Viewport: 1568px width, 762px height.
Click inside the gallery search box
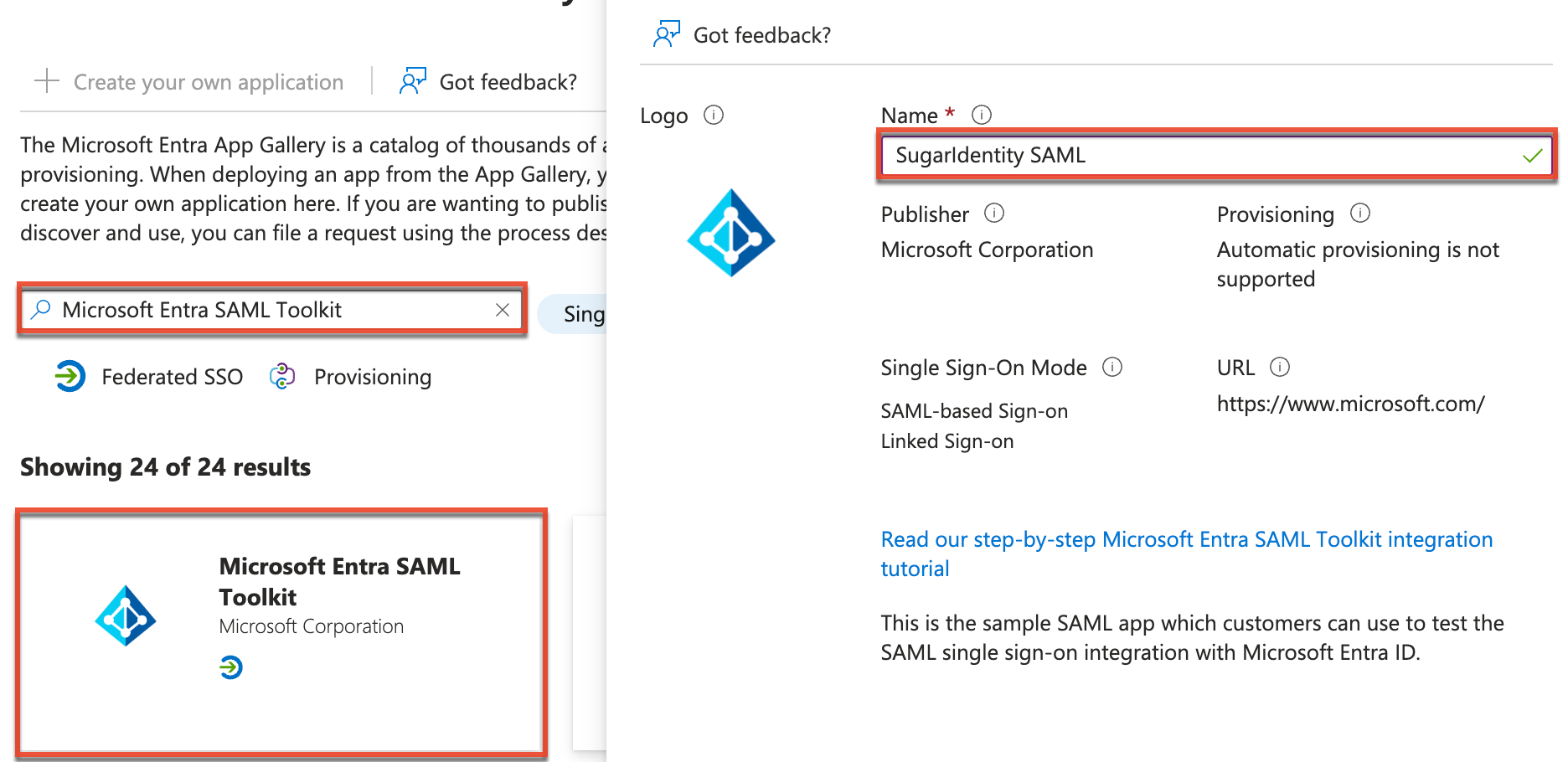tap(251, 309)
